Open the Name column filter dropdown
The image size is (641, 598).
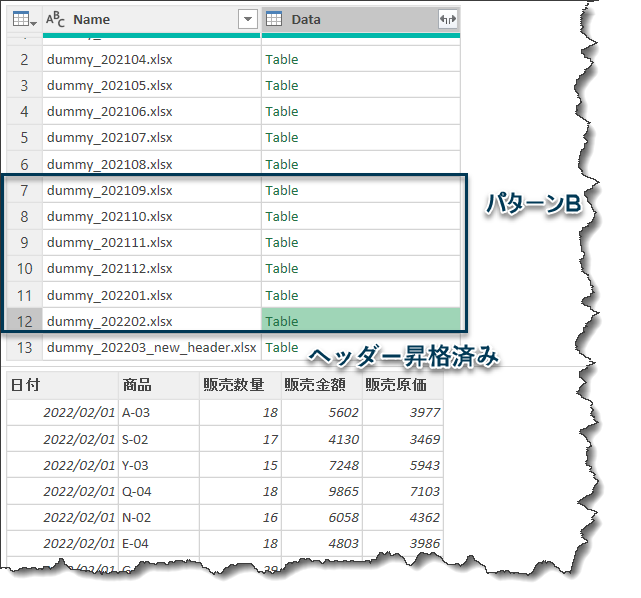coord(248,19)
